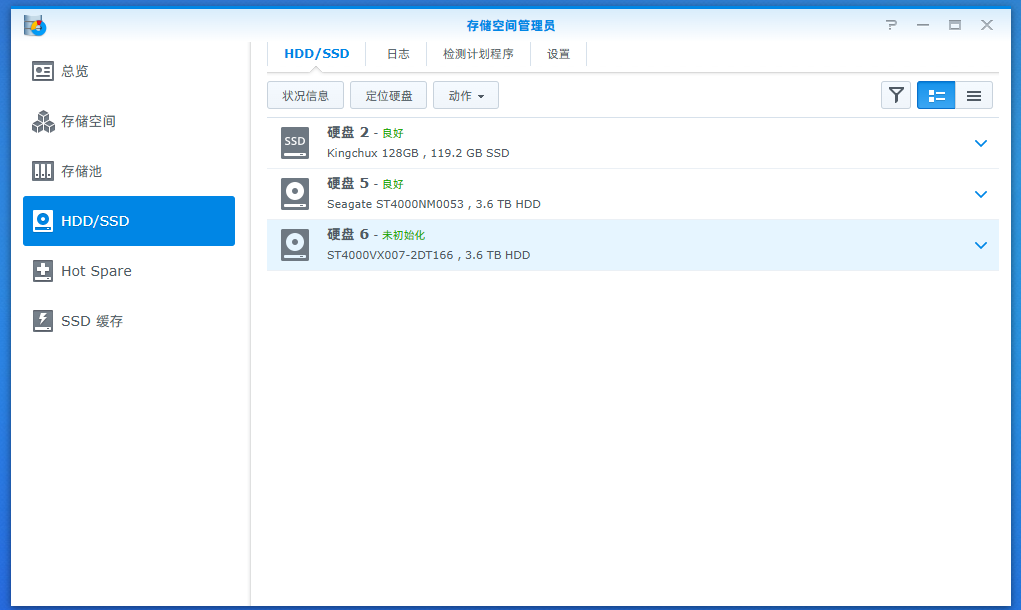Open SSD 缓存 via lightning icon

pyautogui.click(x=43, y=321)
